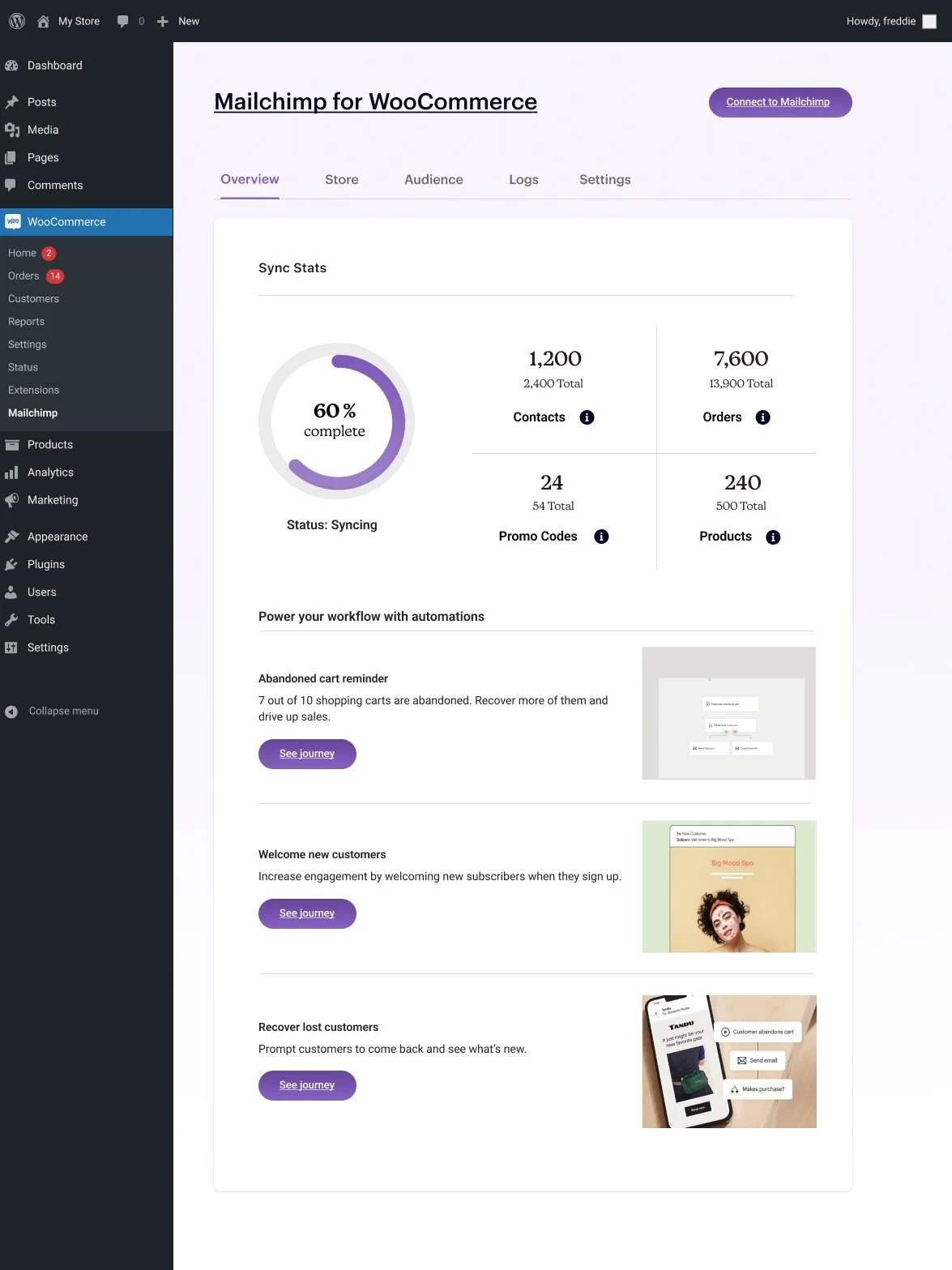This screenshot has width=952, height=1270.
Task: Click the Appearance paintbrush icon
Action: tap(11, 537)
